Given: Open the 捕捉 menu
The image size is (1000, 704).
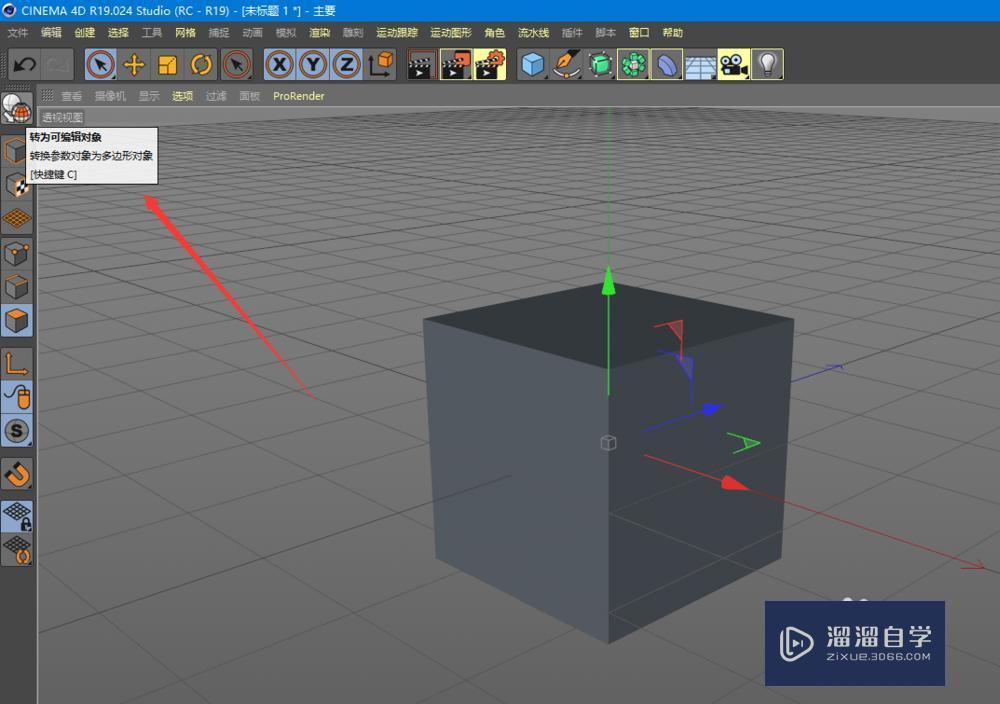Looking at the screenshot, I should point(219,33).
